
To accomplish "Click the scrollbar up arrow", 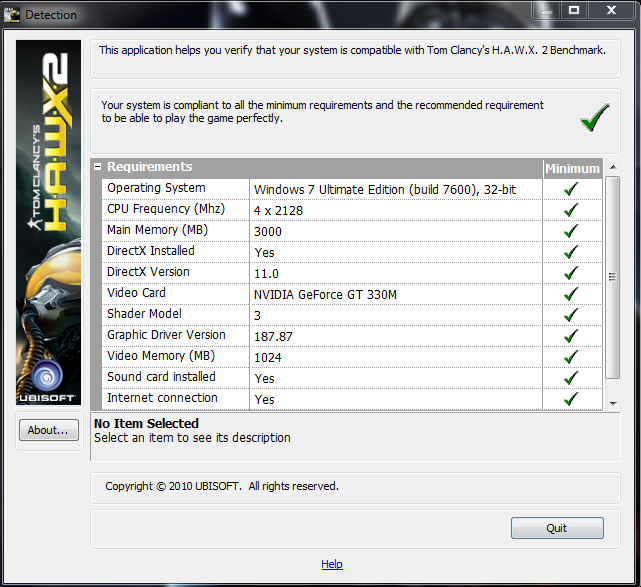I will point(613,167).
